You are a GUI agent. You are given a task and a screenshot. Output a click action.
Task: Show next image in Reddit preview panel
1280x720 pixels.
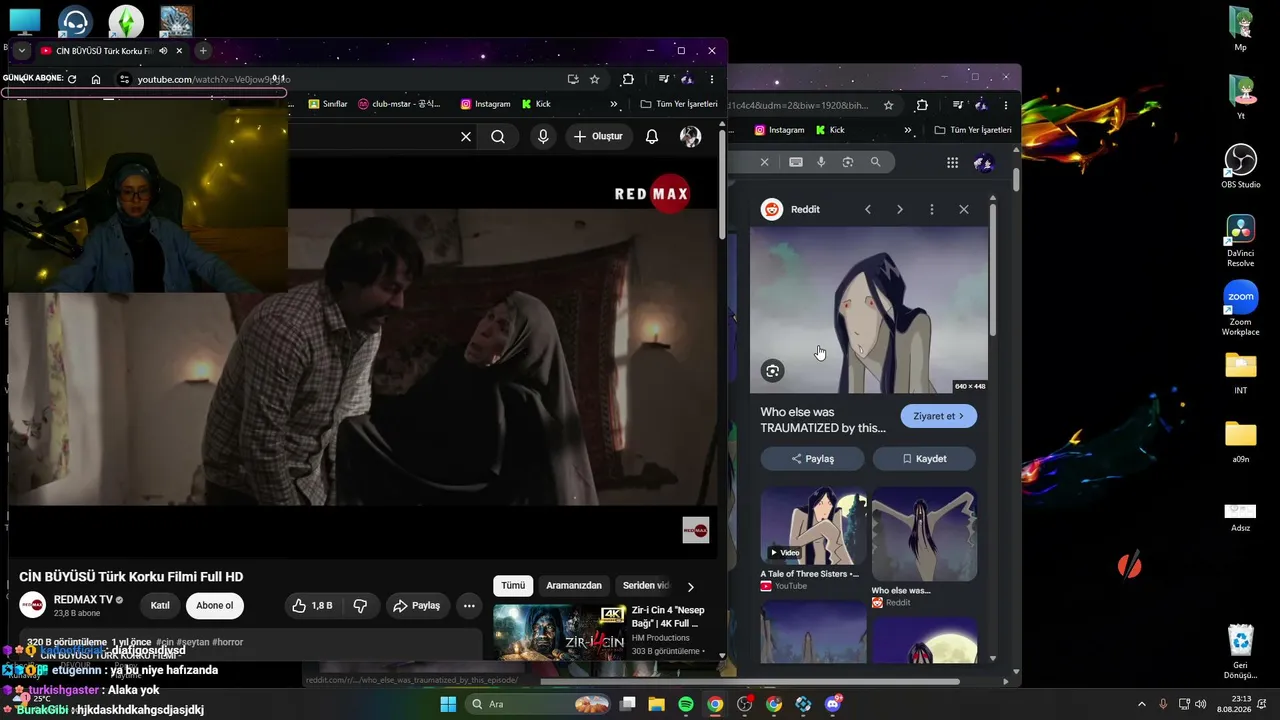click(900, 209)
